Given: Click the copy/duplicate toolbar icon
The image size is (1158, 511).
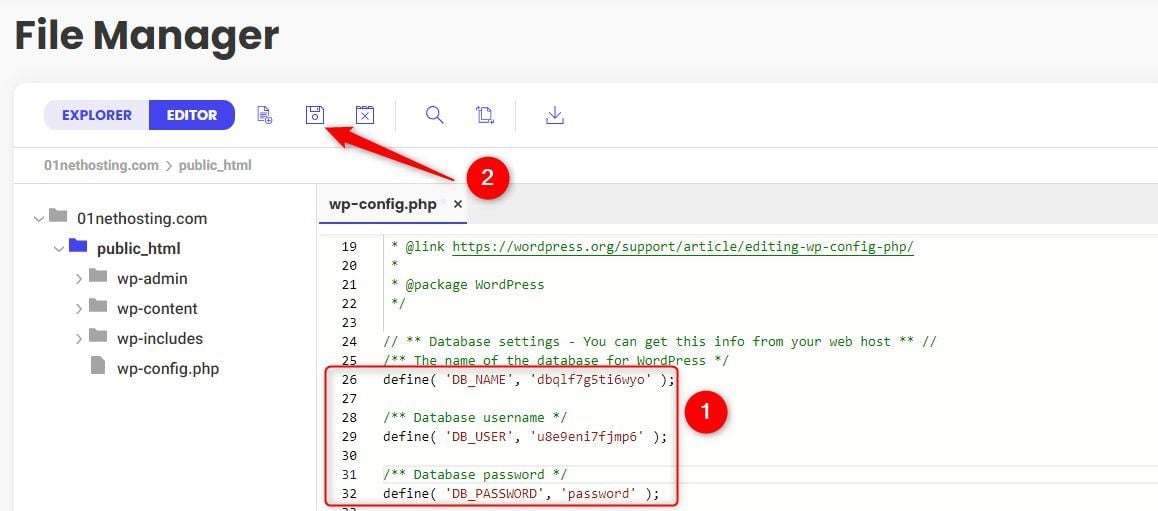Looking at the screenshot, I should 484,115.
